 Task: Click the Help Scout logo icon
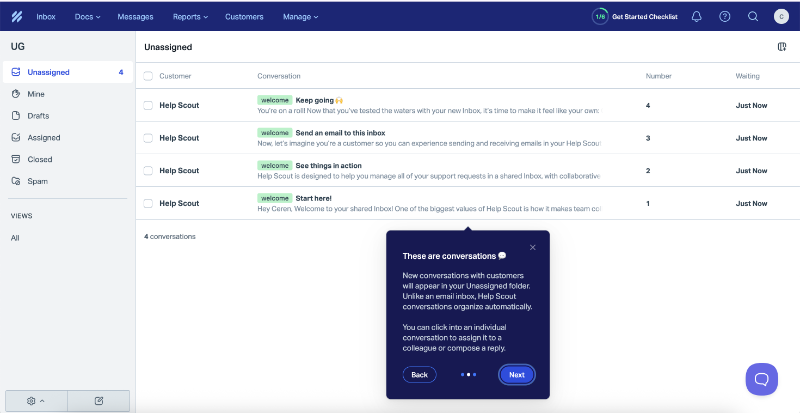(x=17, y=16)
